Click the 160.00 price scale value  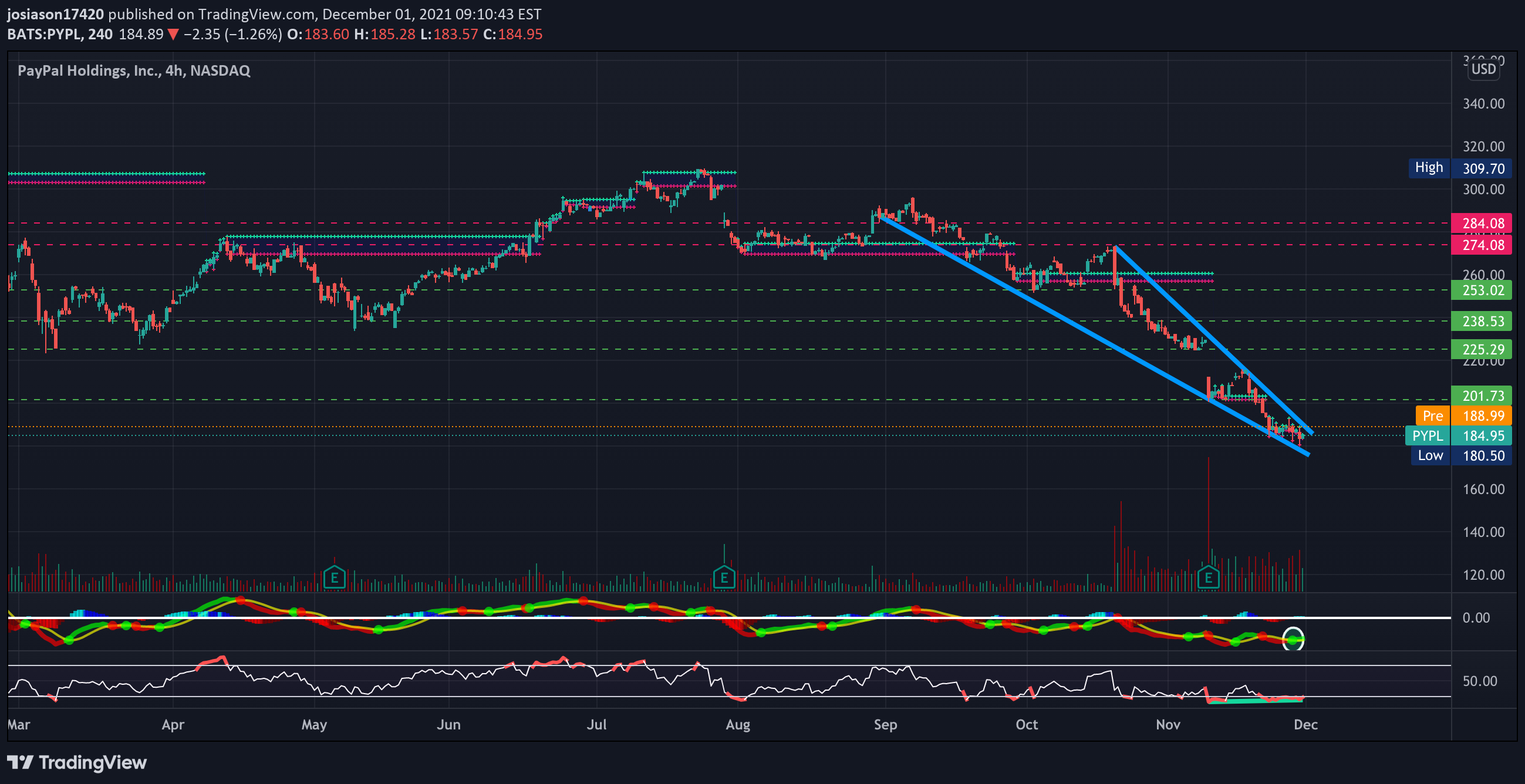pos(1483,489)
